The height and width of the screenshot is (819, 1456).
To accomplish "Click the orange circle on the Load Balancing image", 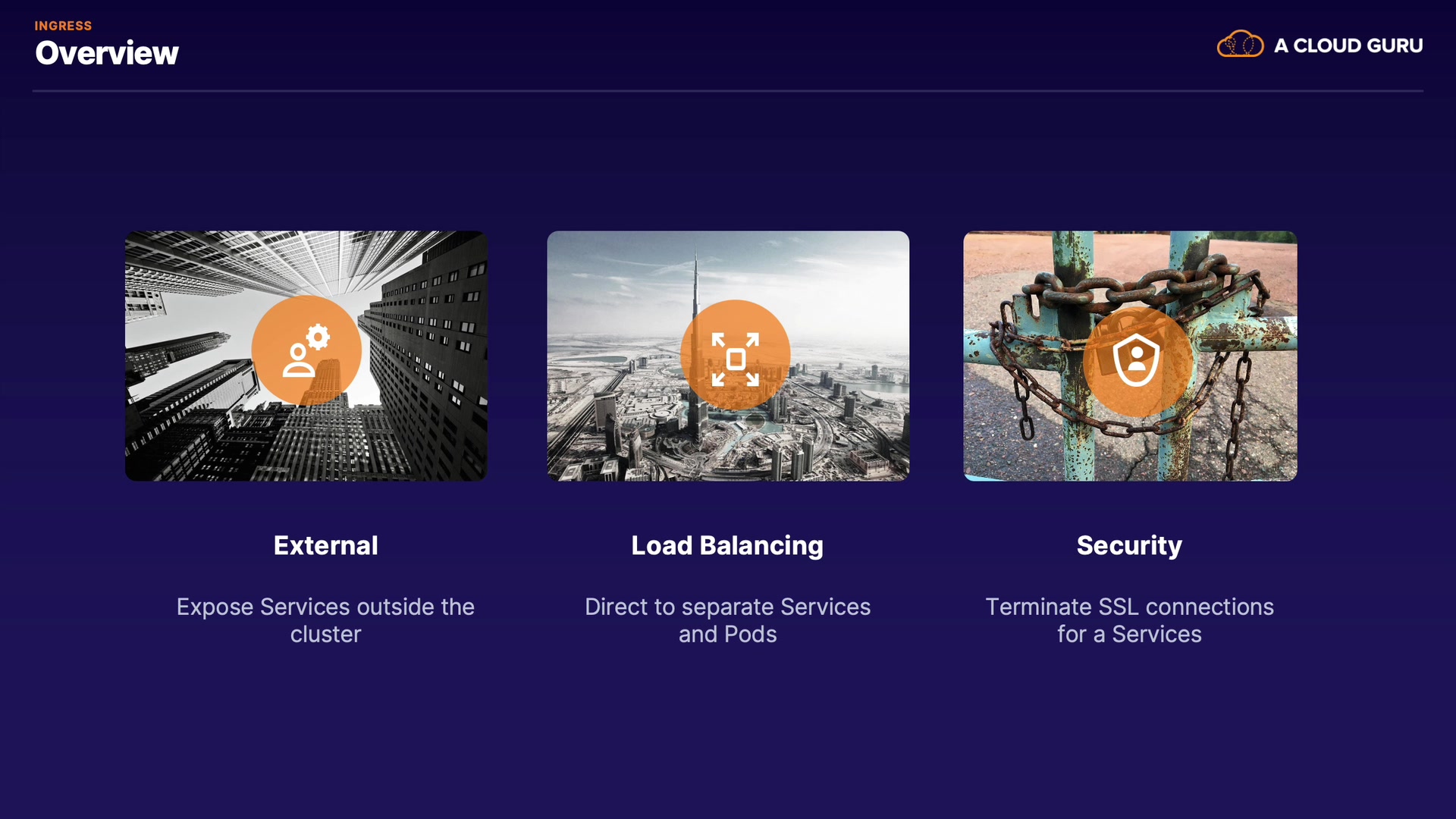I will (x=735, y=355).
